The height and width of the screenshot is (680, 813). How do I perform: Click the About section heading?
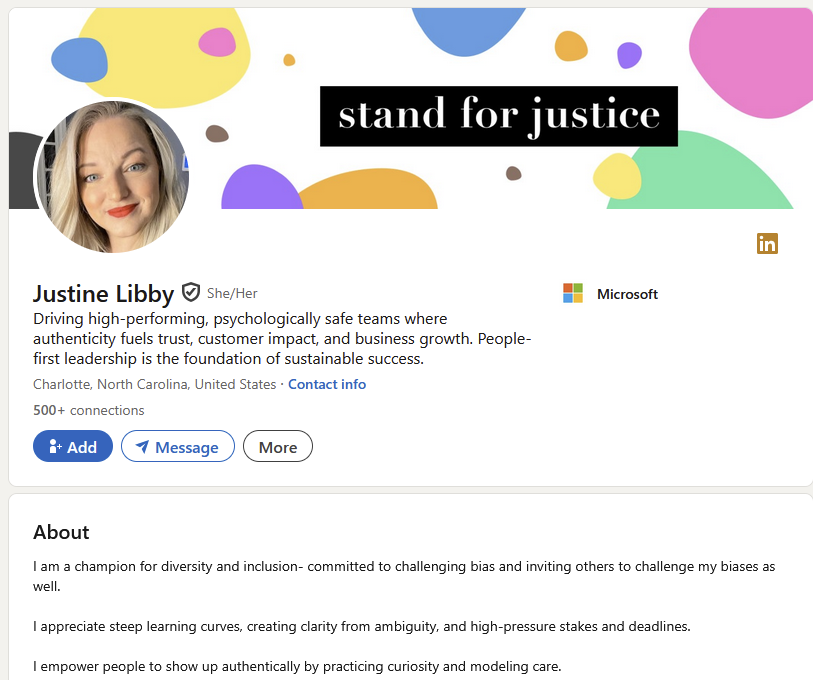(61, 532)
